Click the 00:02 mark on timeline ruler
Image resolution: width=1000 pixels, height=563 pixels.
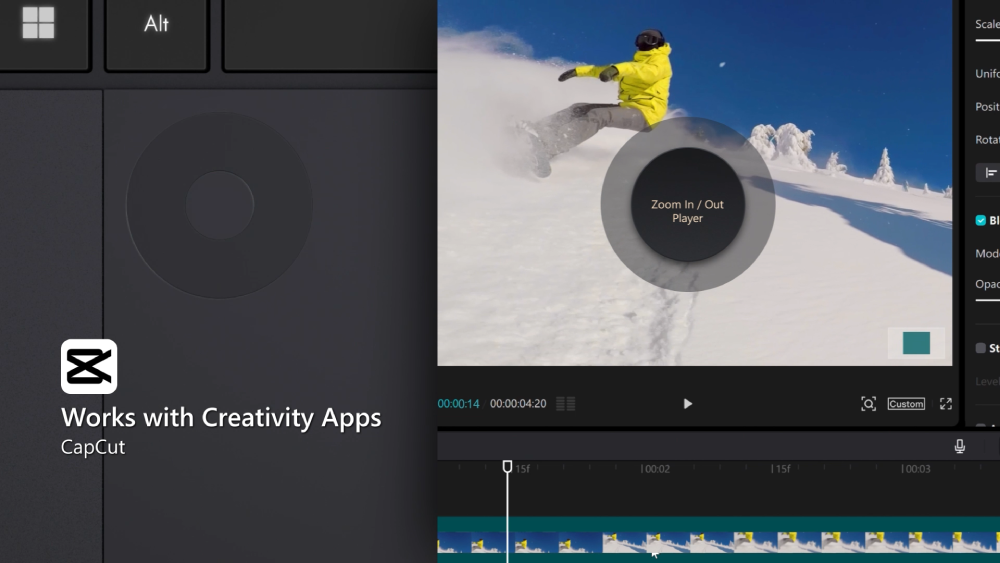(655, 469)
